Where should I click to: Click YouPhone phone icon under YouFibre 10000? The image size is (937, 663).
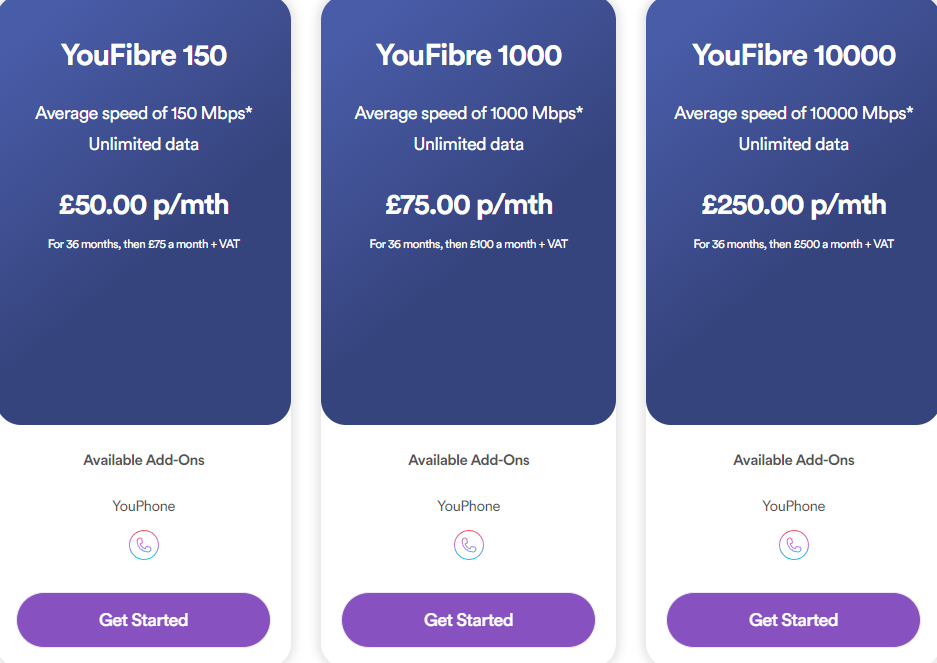coord(794,545)
